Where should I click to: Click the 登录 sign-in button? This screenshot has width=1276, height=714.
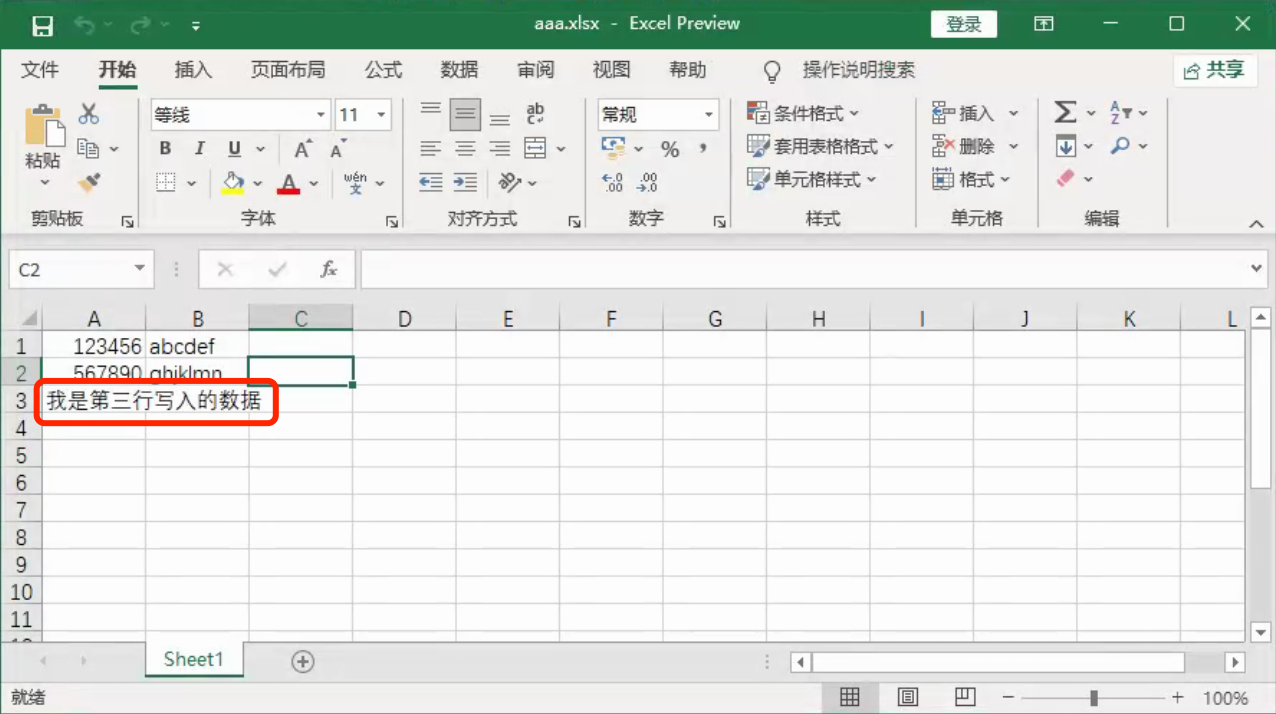click(964, 24)
